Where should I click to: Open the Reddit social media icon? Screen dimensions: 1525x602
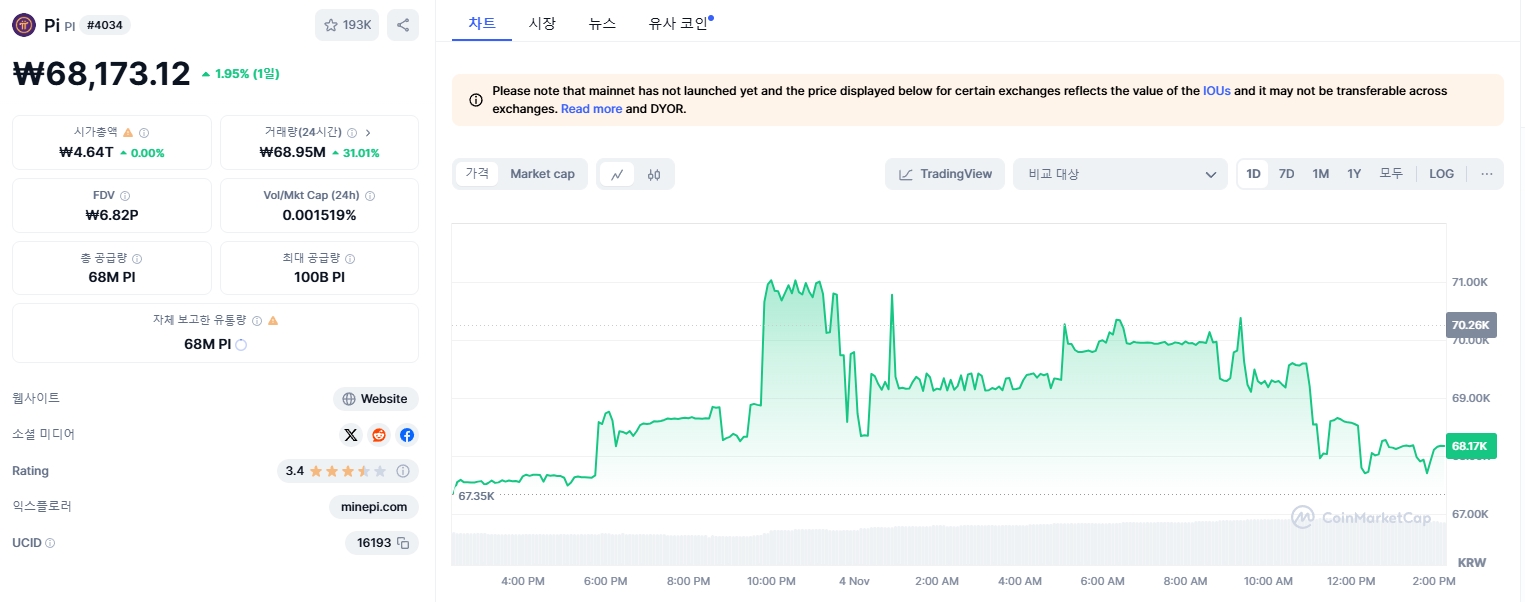(x=379, y=435)
